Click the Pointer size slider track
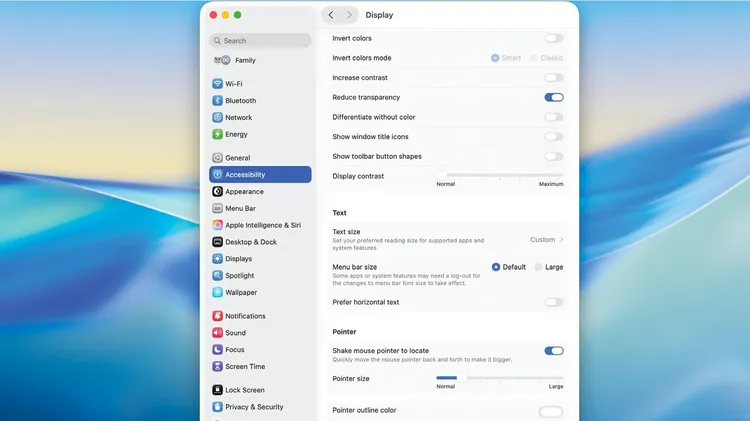Image resolution: width=750 pixels, height=421 pixels. pos(500,378)
